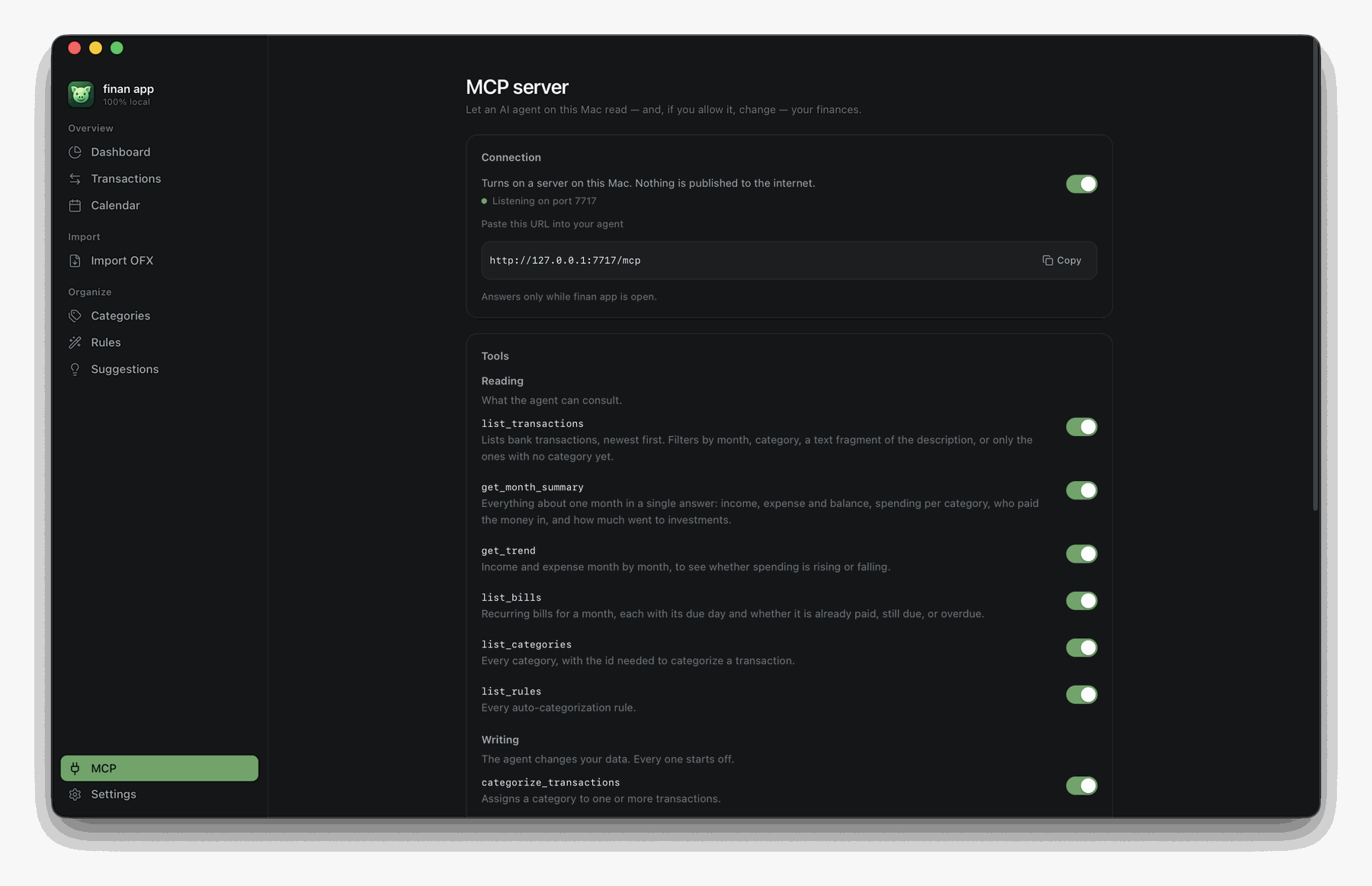Select Import OFX in sidebar
Screen dimensions: 1372x886
pyautogui.click(x=159, y=261)
